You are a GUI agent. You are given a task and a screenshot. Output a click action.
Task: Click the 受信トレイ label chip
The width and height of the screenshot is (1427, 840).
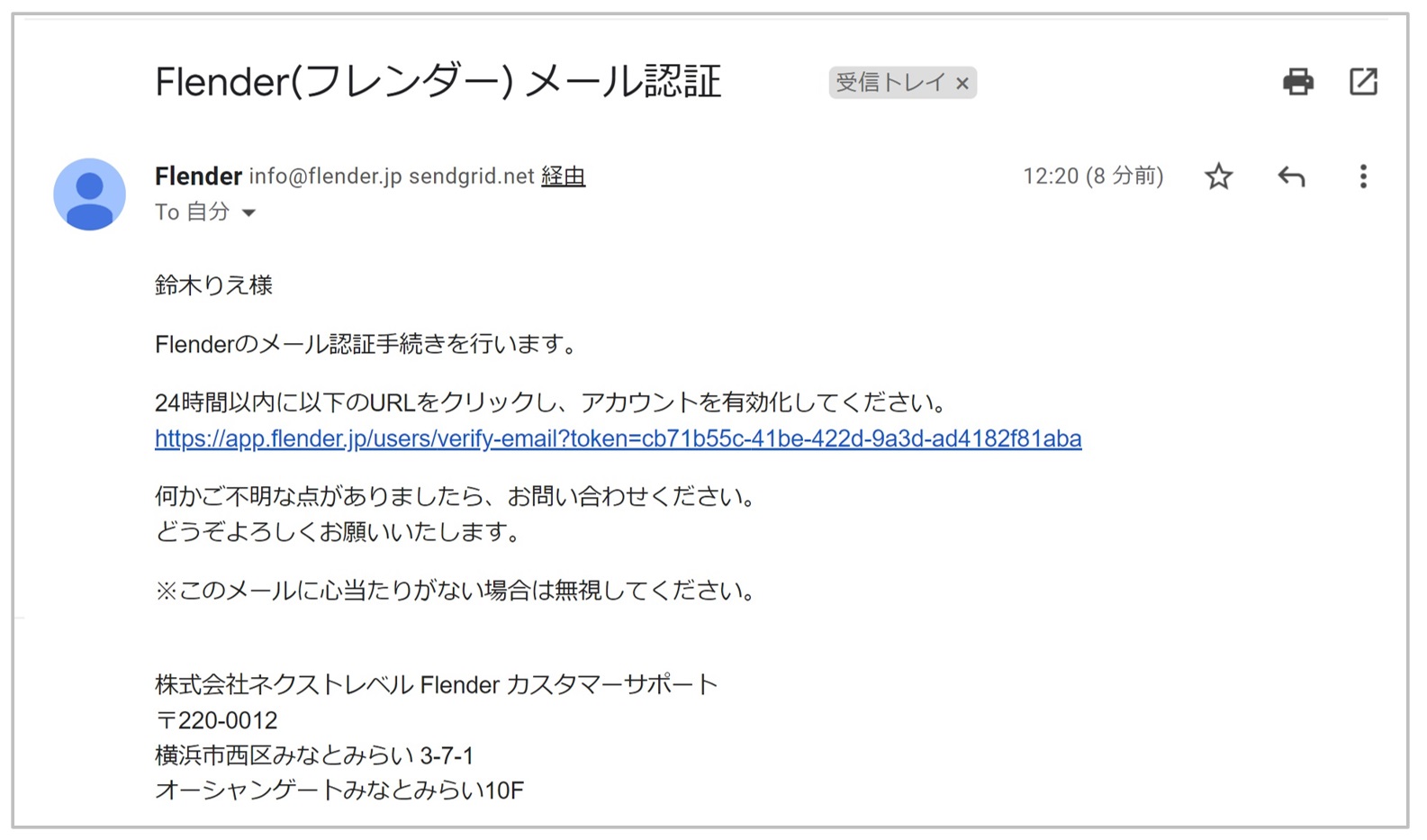click(890, 83)
